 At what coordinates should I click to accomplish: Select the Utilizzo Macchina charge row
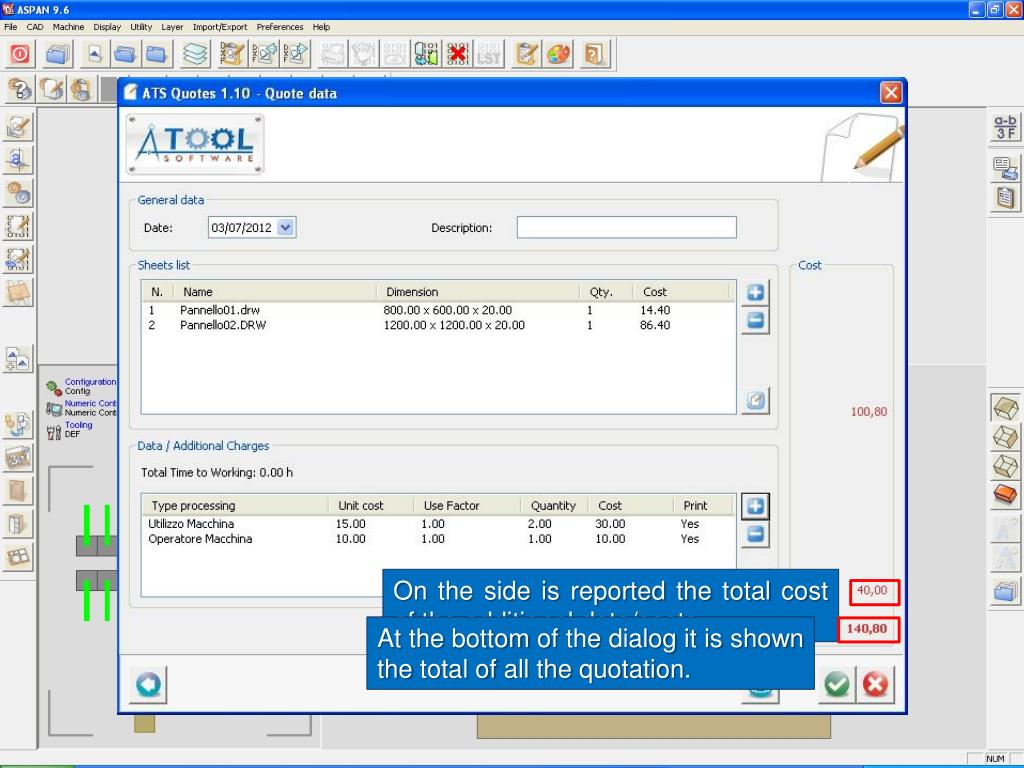pos(438,524)
